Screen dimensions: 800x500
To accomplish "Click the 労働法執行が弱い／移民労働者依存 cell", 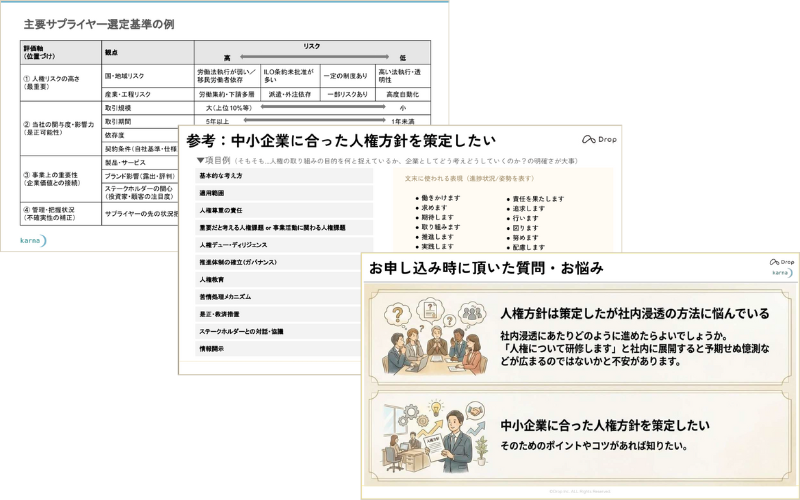I will tap(227, 76).
